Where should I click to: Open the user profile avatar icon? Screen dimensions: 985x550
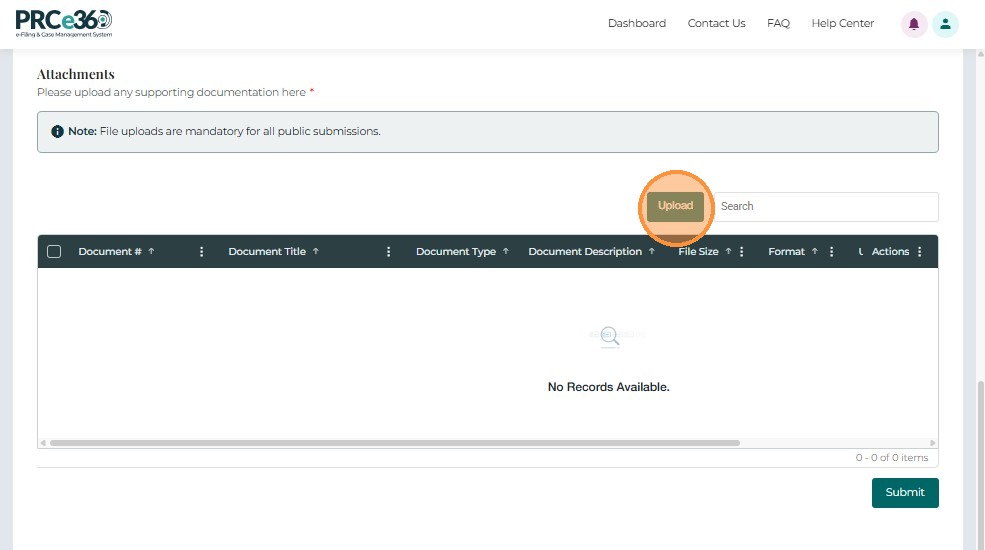tap(945, 24)
